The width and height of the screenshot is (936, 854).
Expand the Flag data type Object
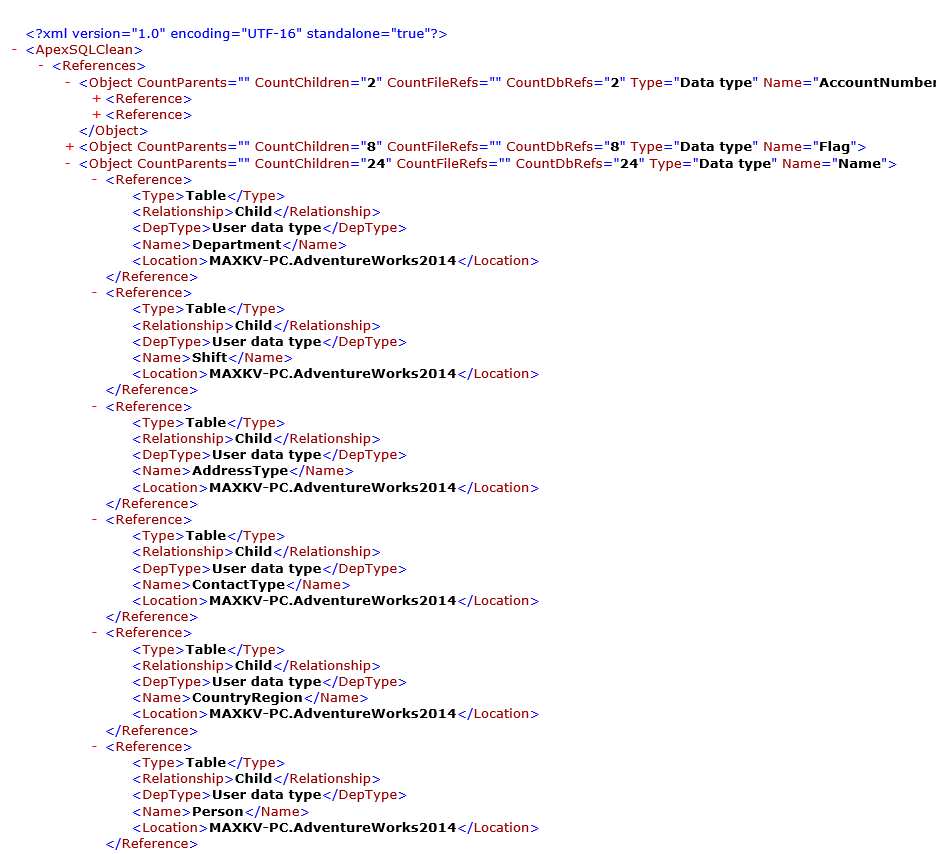pyautogui.click(x=70, y=147)
